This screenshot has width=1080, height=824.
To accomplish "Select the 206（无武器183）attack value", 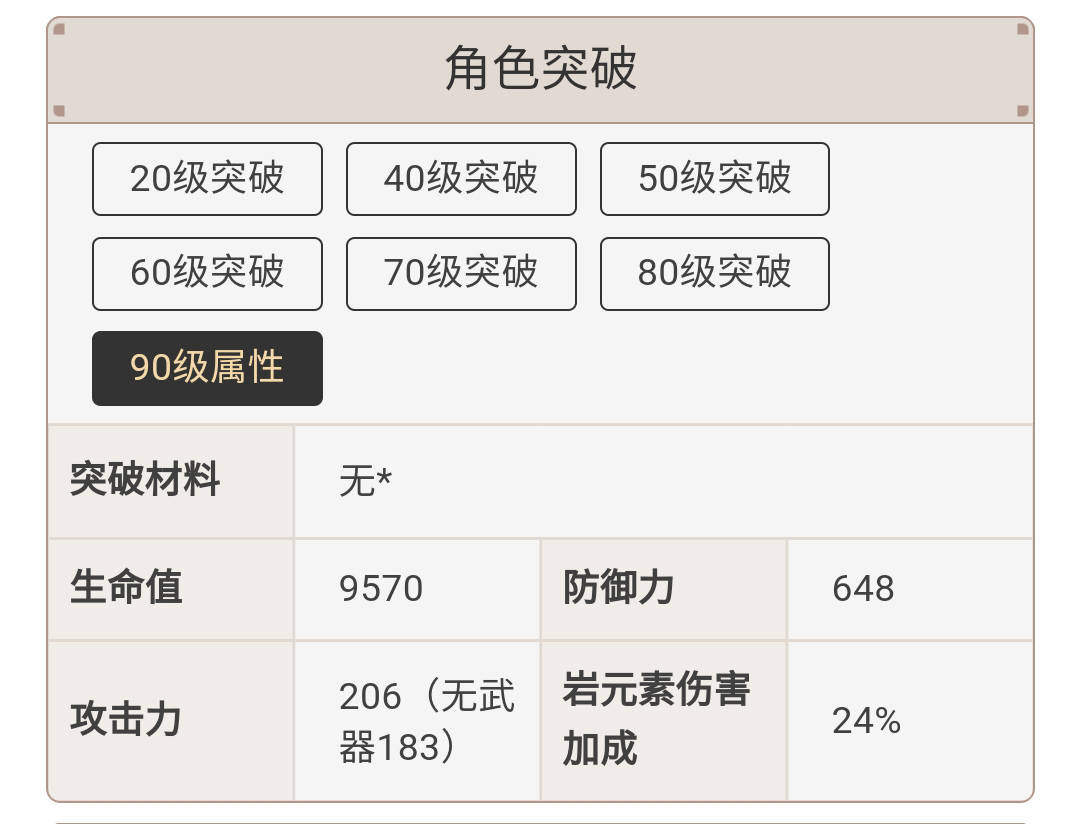I will coord(427,721).
